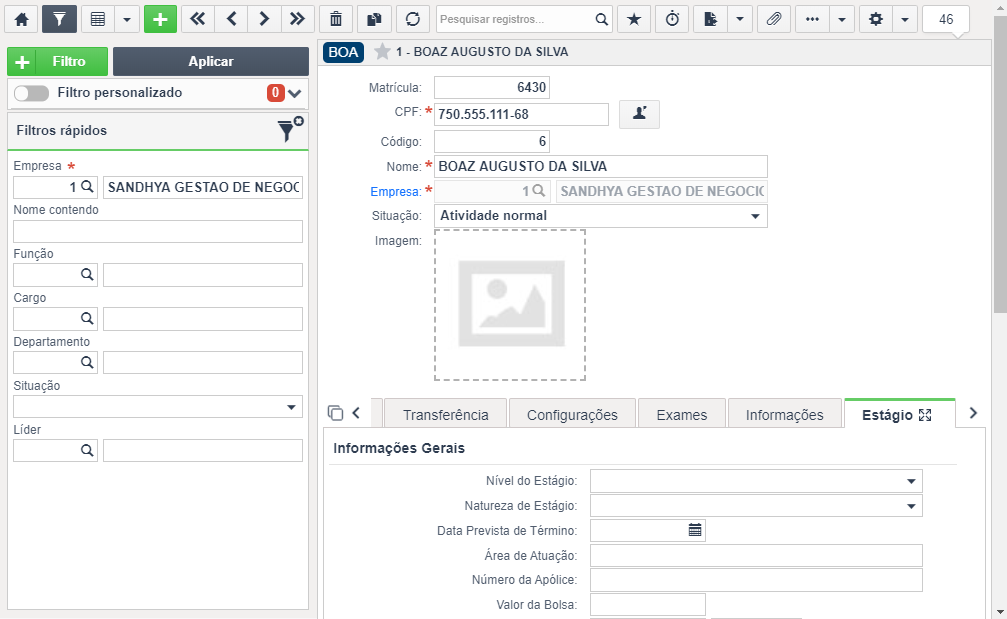Go to the previous record
Viewport: 1007px width, 619px height.
231,19
